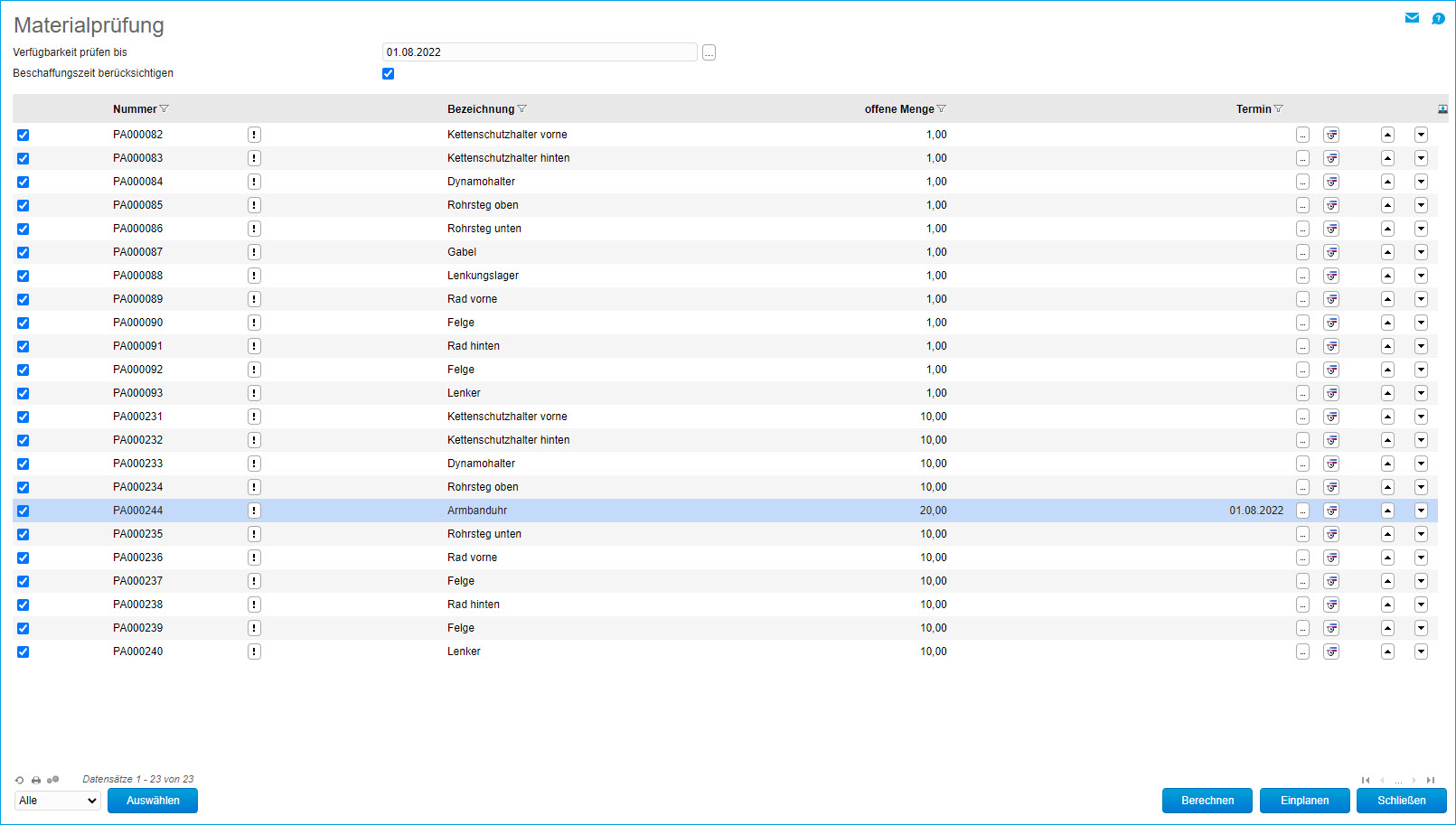Click the Einplanen button
Image resolution: width=1456 pixels, height=825 pixels.
tap(1305, 801)
